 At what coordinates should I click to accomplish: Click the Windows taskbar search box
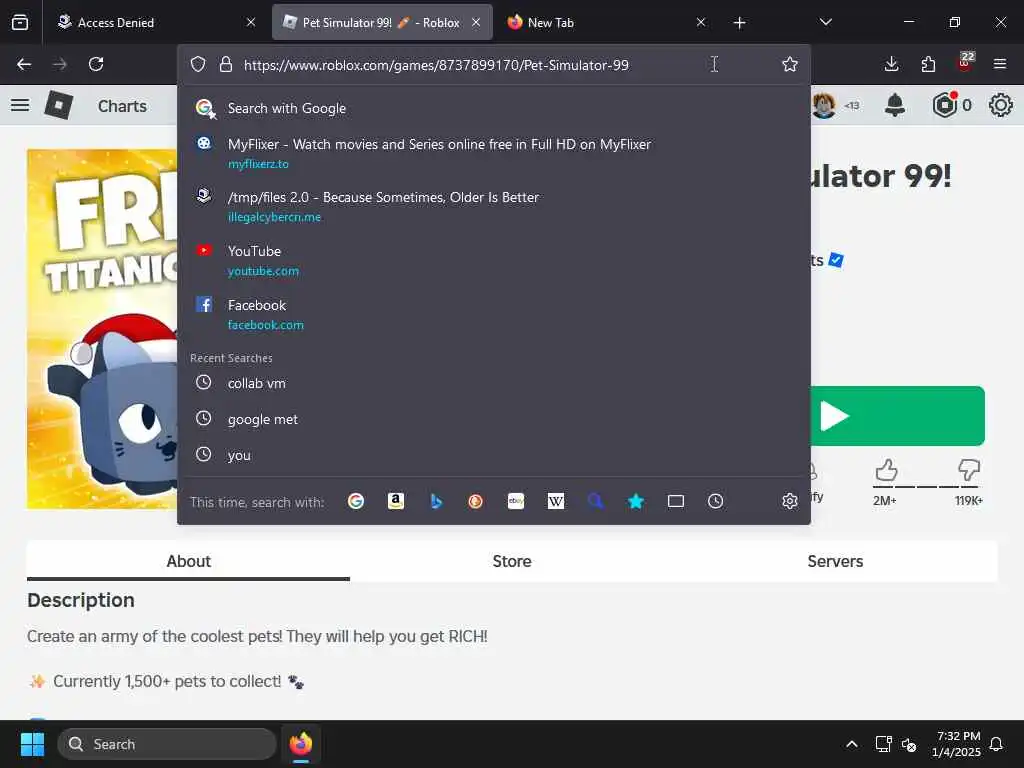[x=167, y=744]
